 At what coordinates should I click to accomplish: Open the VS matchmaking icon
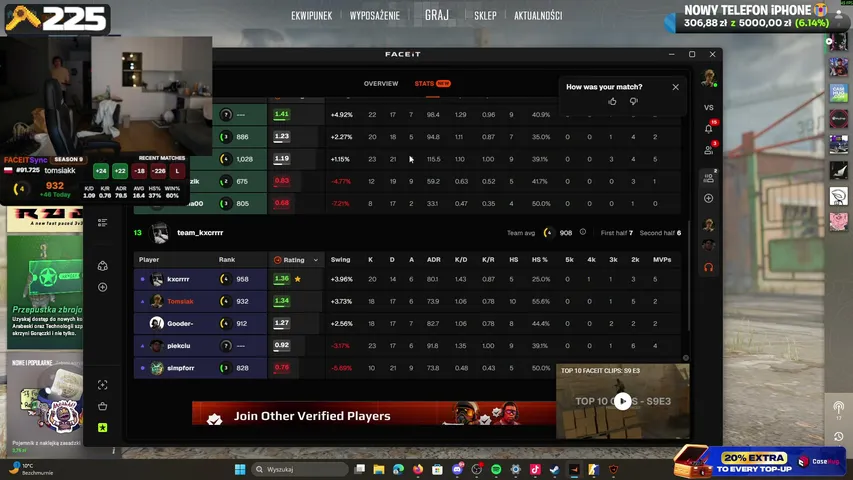(x=708, y=108)
